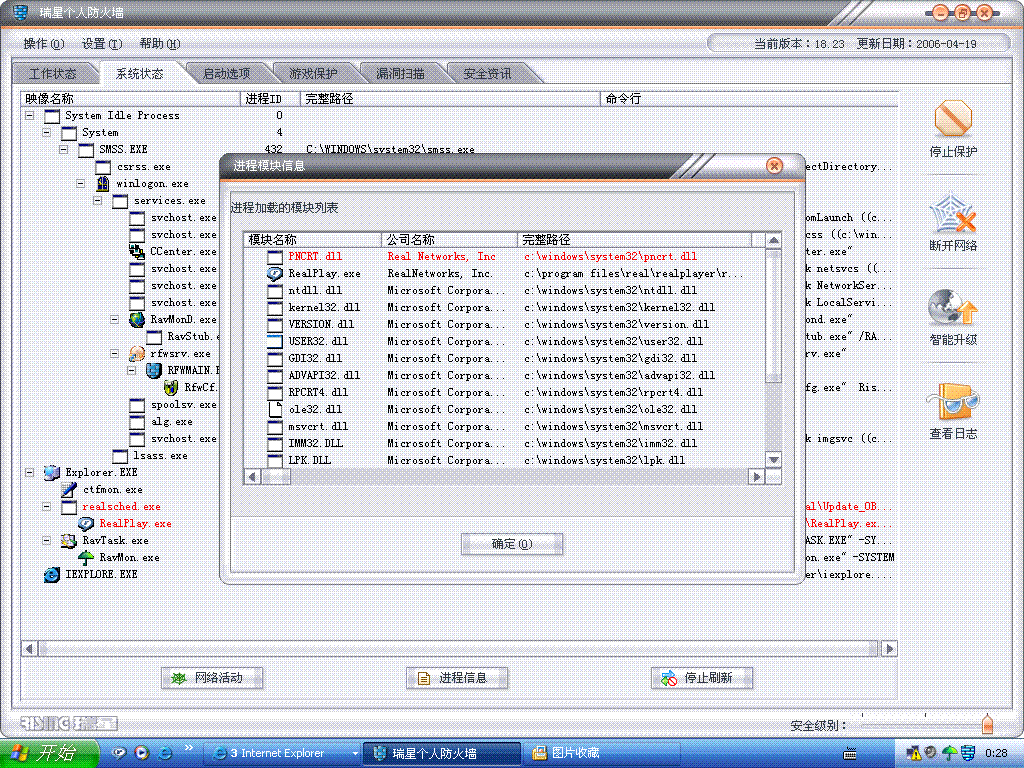
Task: Open the 帮助 menu
Action: click(x=160, y=44)
